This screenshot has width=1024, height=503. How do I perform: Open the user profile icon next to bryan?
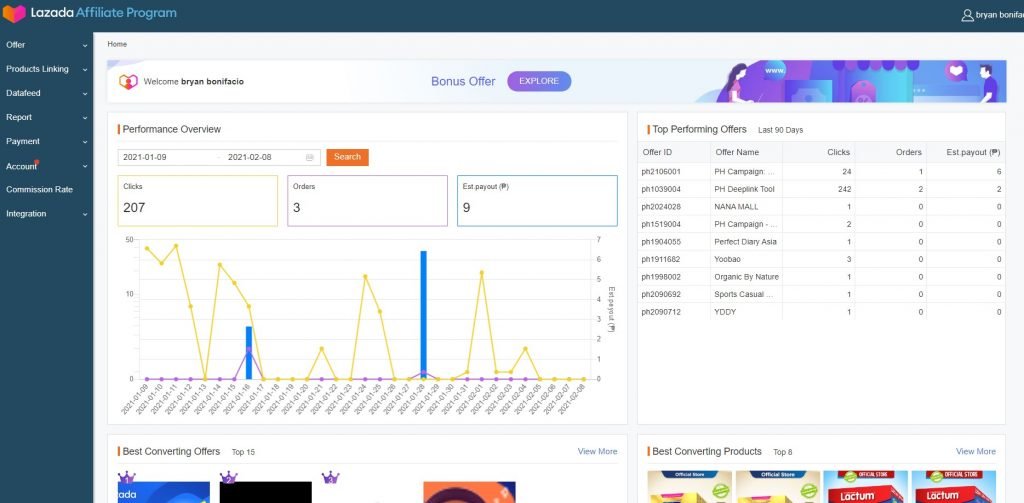point(967,15)
